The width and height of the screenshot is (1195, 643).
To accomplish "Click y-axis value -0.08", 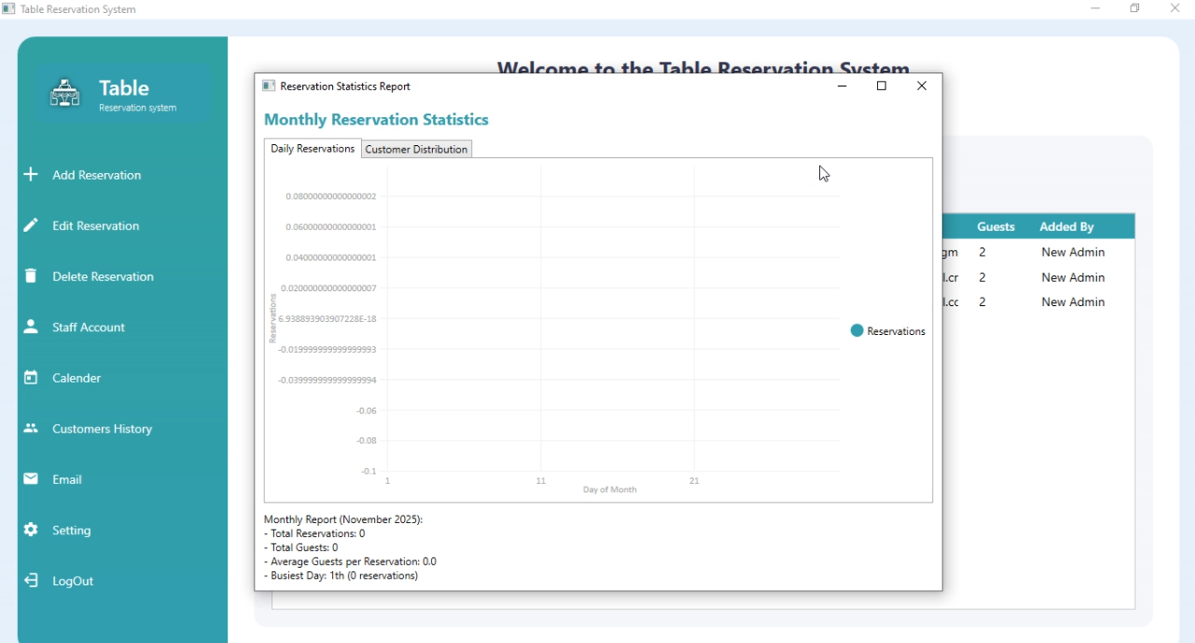I will click(x=366, y=441).
